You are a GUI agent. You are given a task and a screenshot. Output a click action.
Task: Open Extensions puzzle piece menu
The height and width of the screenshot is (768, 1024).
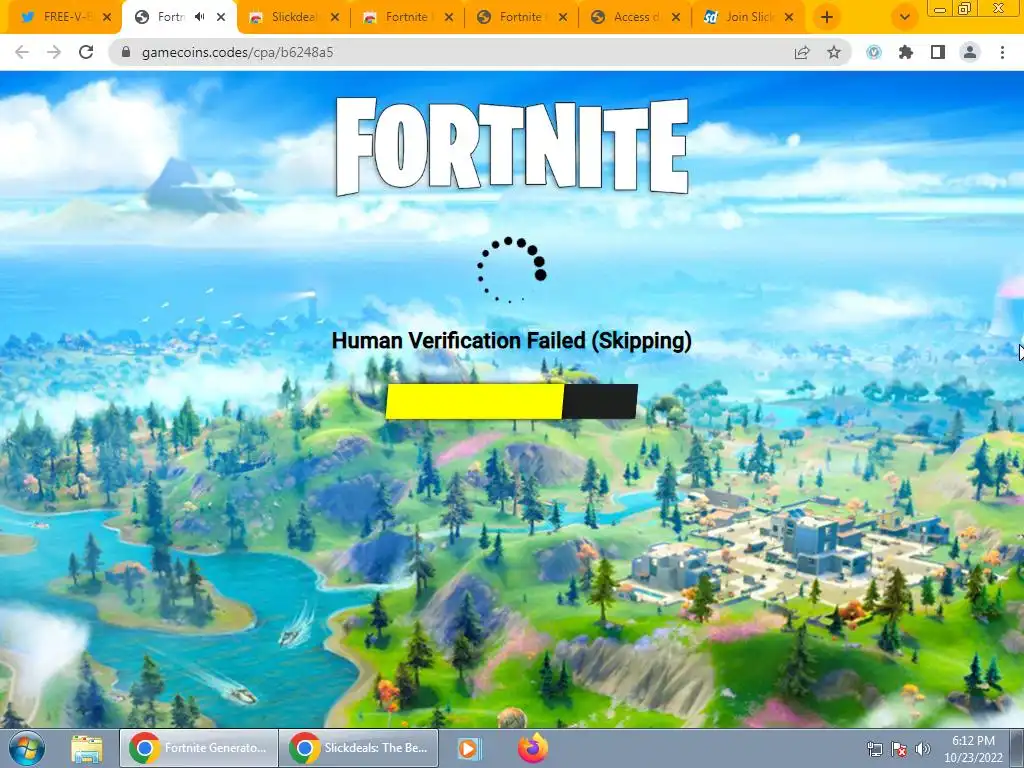point(906,52)
